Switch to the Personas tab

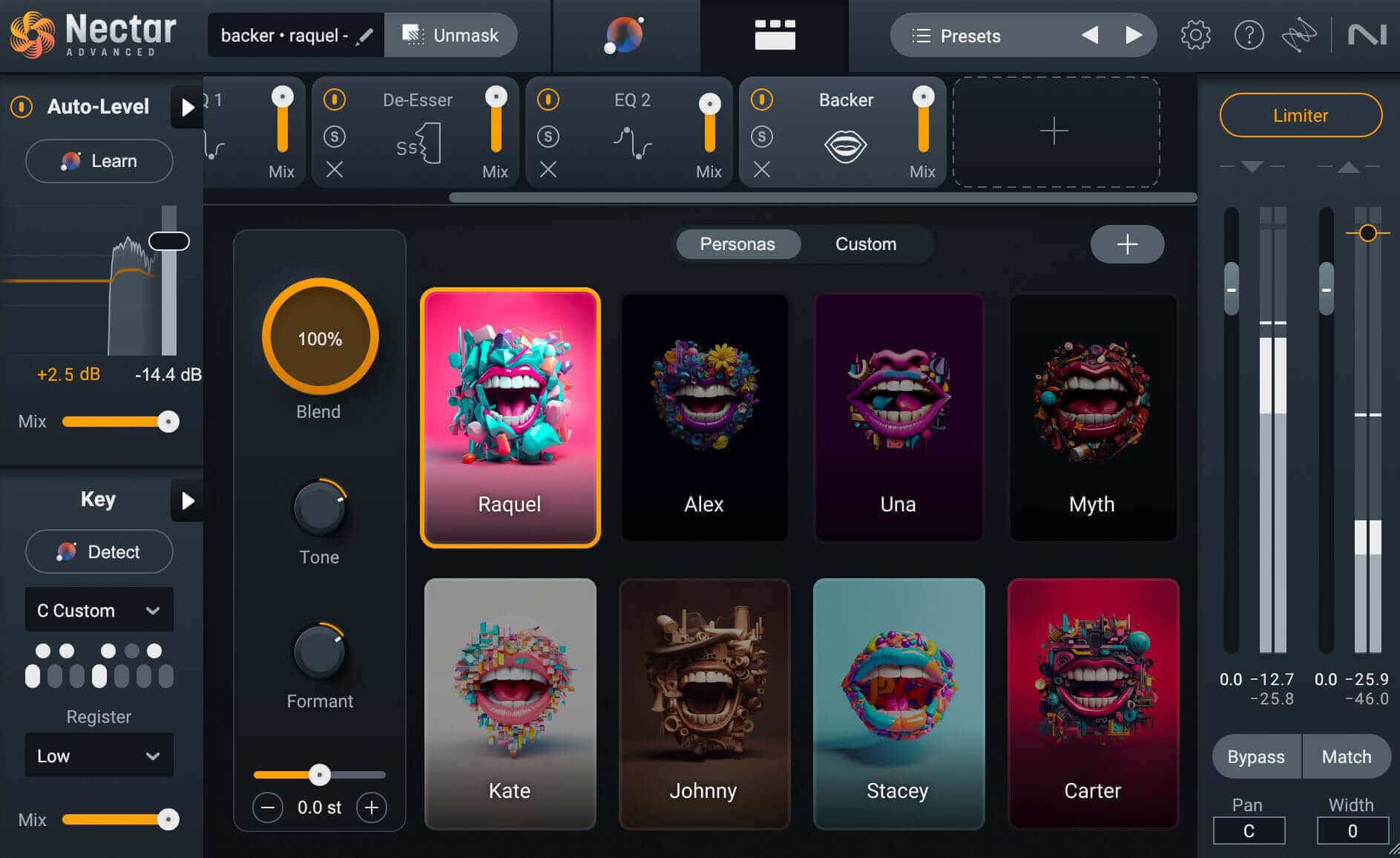click(737, 244)
